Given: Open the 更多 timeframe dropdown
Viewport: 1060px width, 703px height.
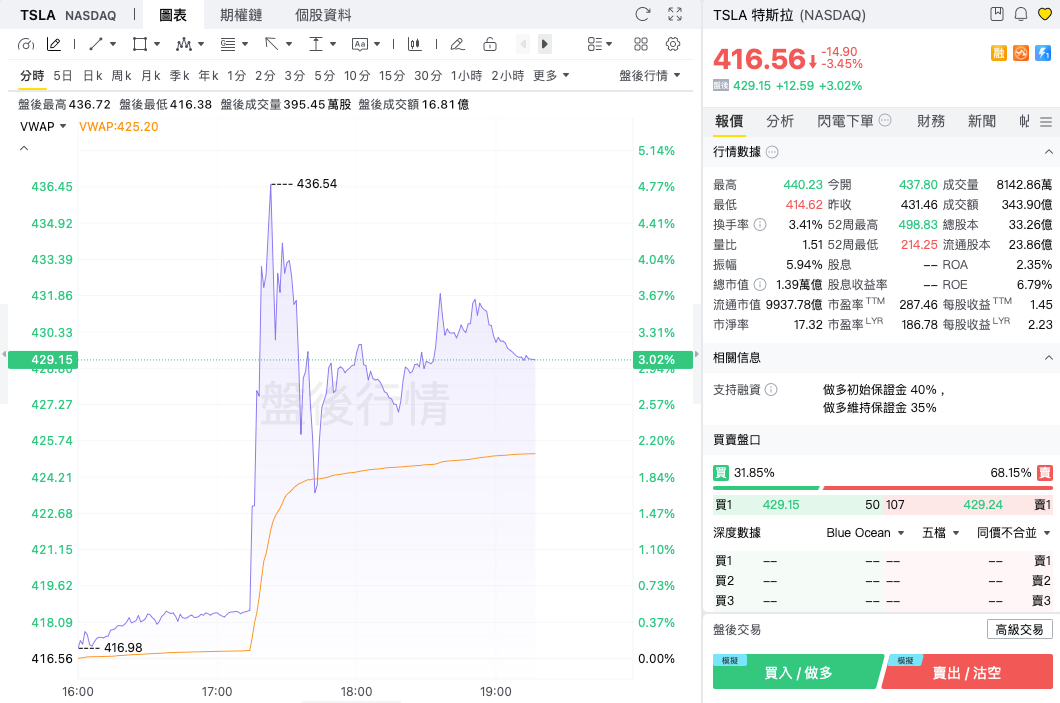Looking at the screenshot, I should [551, 76].
